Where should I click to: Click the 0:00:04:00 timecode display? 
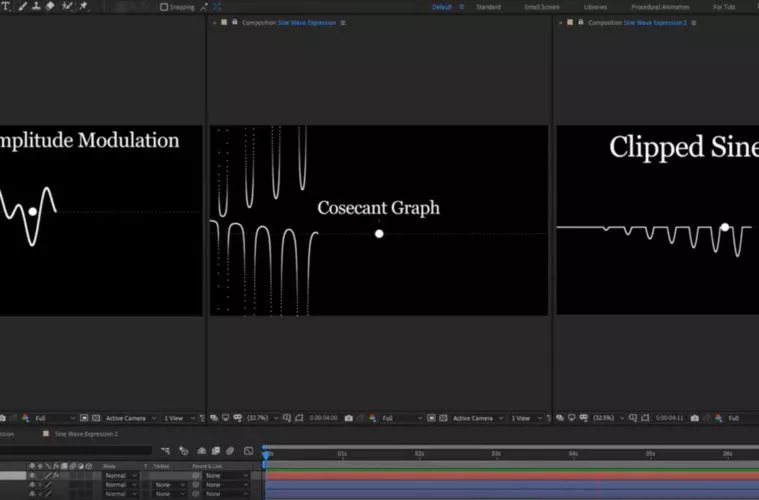(323, 418)
